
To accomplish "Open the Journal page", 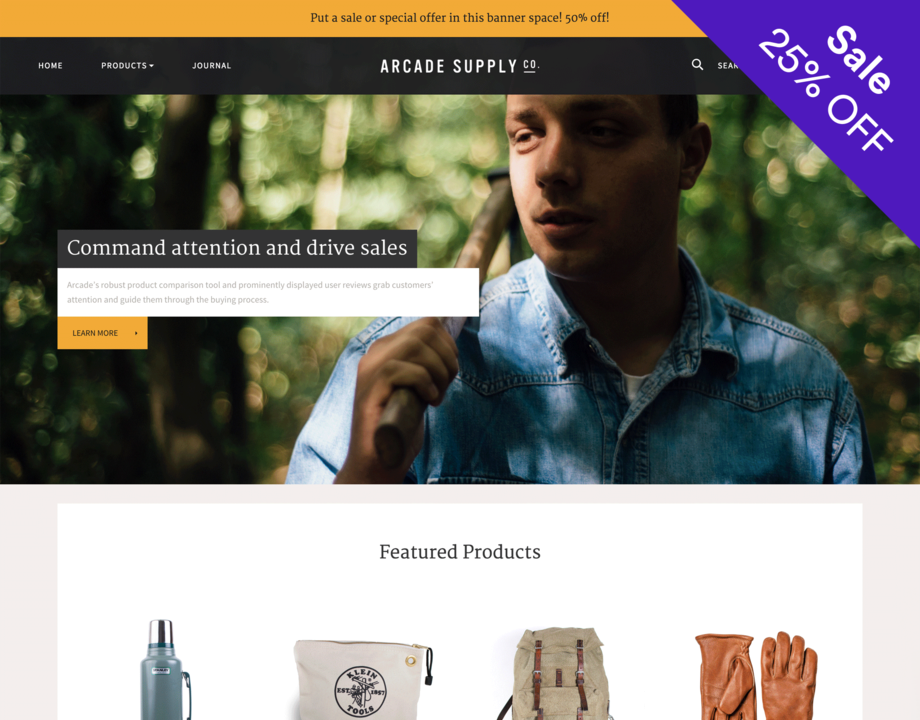I will point(212,66).
